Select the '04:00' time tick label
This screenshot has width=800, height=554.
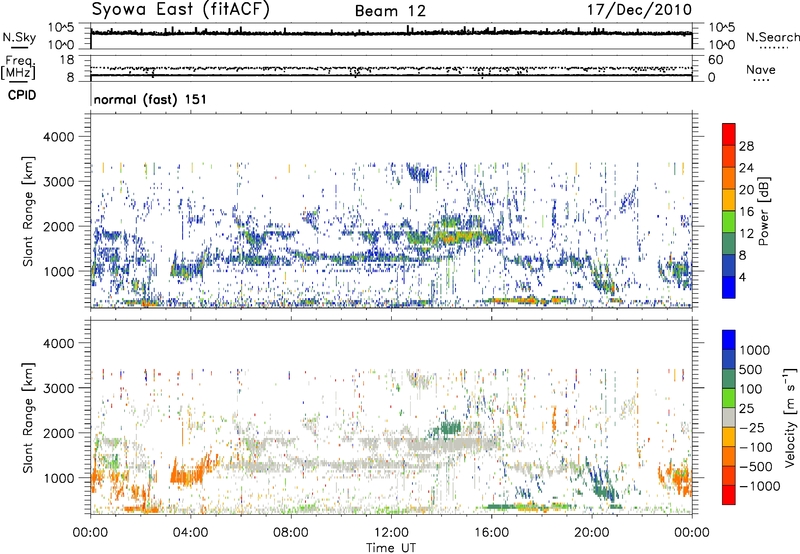pos(190,533)
